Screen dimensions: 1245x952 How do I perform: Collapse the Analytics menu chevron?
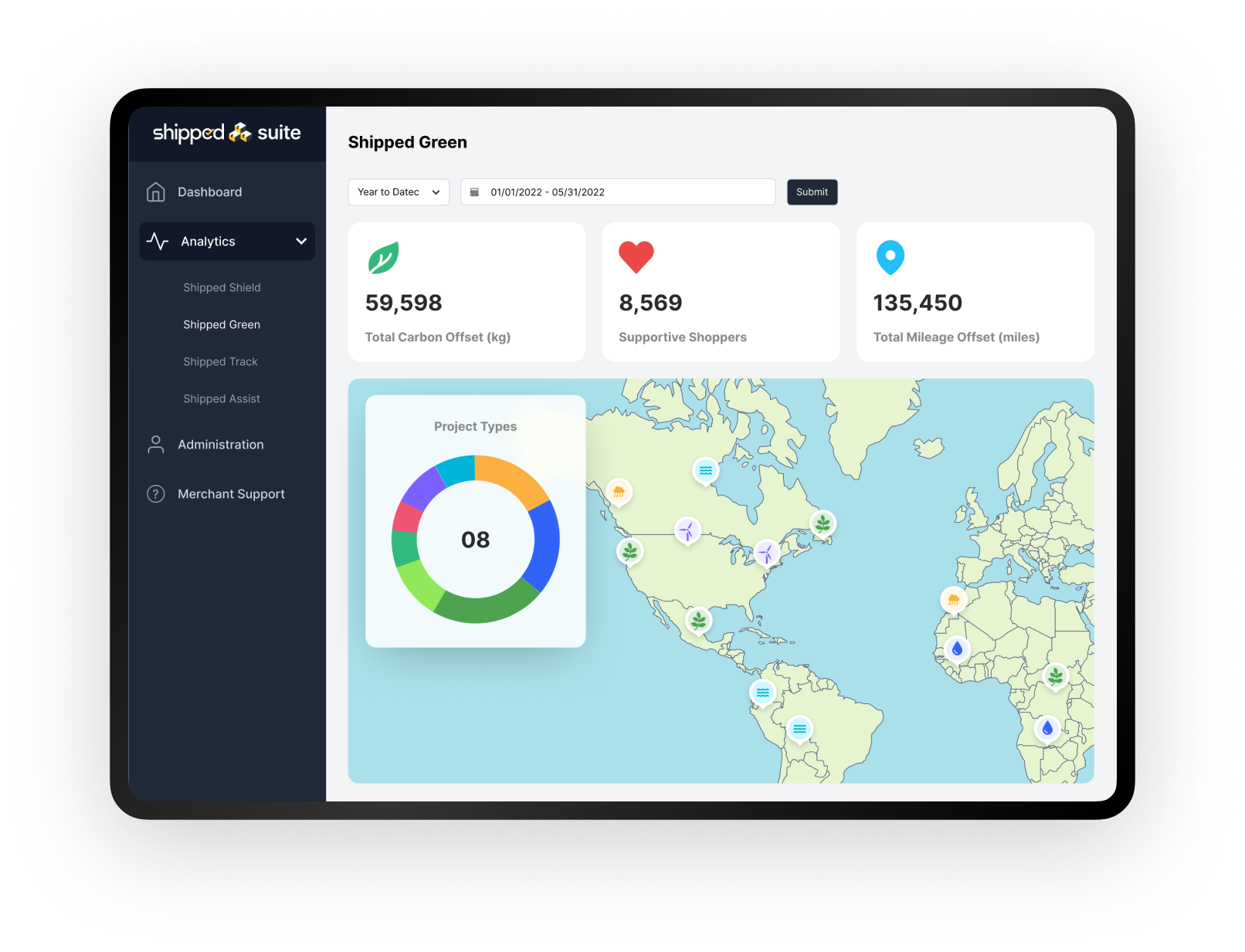[301, 242]
